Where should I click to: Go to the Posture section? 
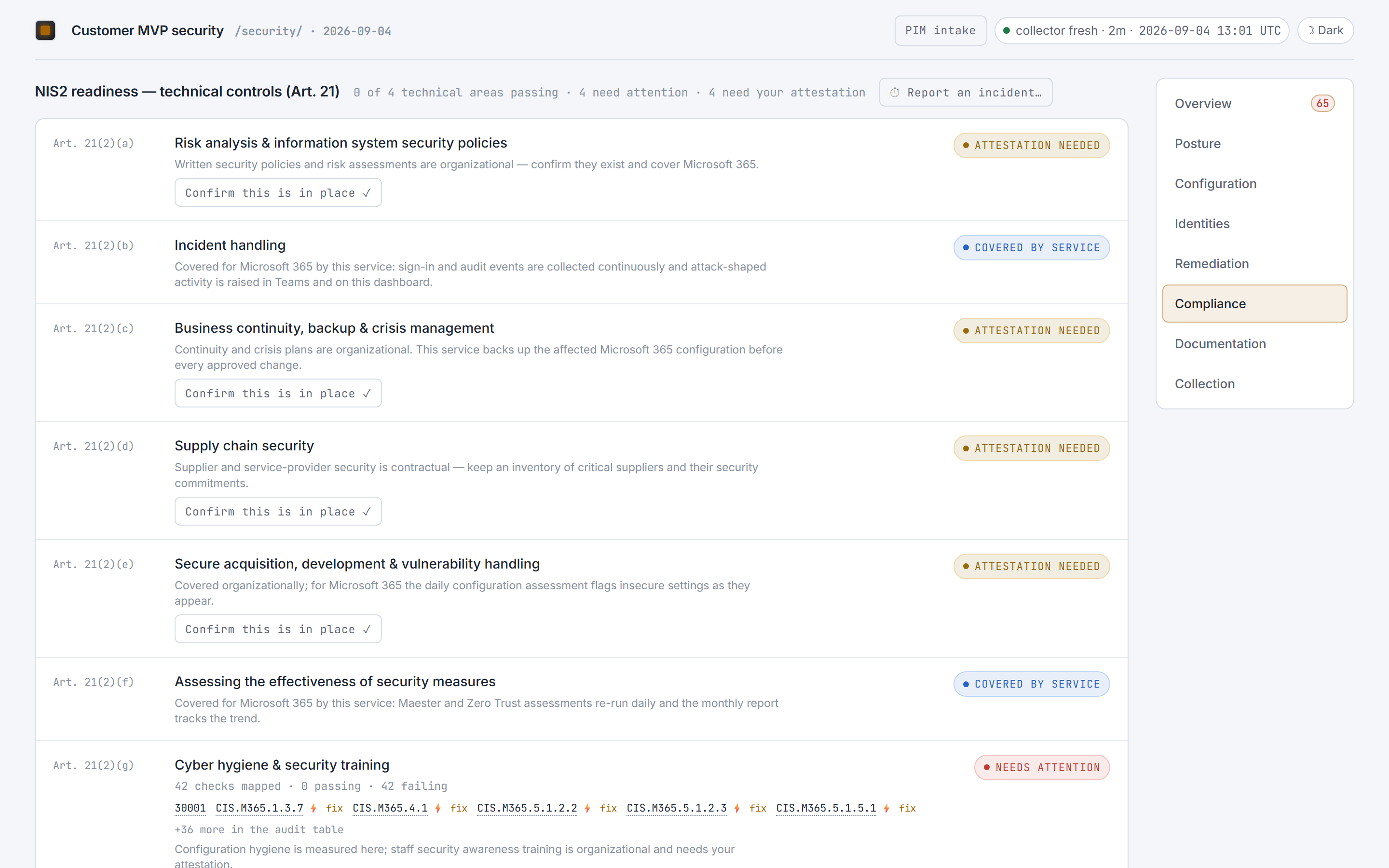pyautogui.click(x=1255, y=144)
